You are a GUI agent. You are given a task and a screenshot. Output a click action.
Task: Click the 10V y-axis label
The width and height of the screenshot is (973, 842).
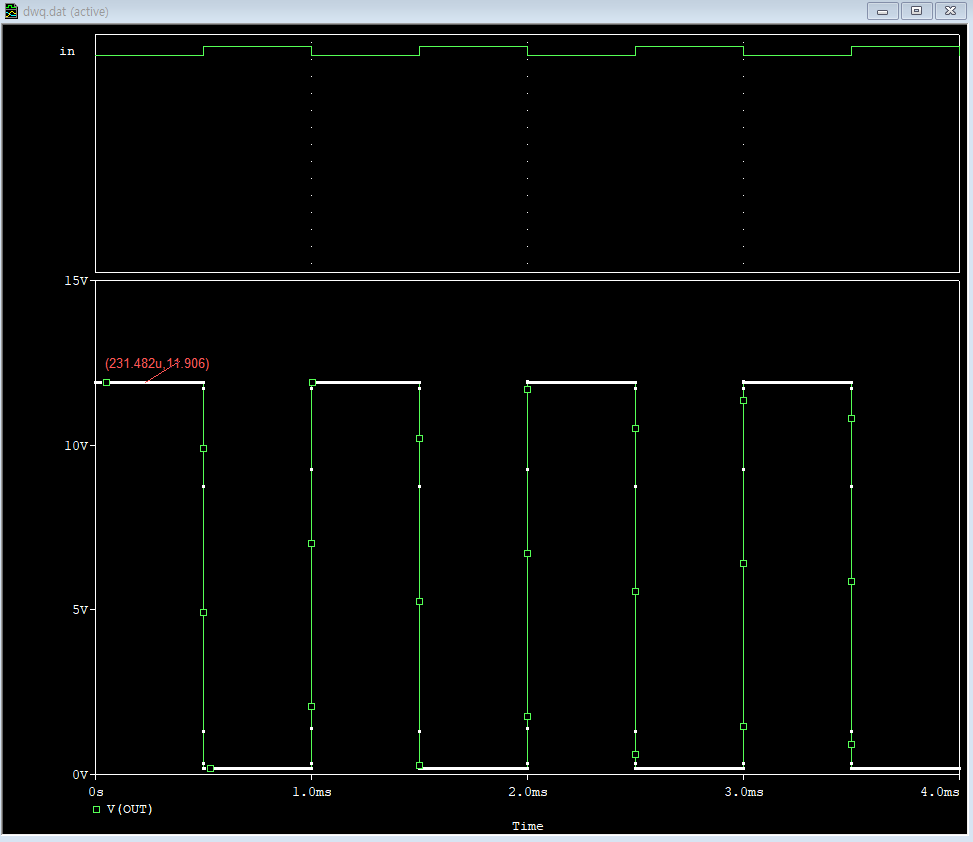pyautogui.click(x=76, y=446)
